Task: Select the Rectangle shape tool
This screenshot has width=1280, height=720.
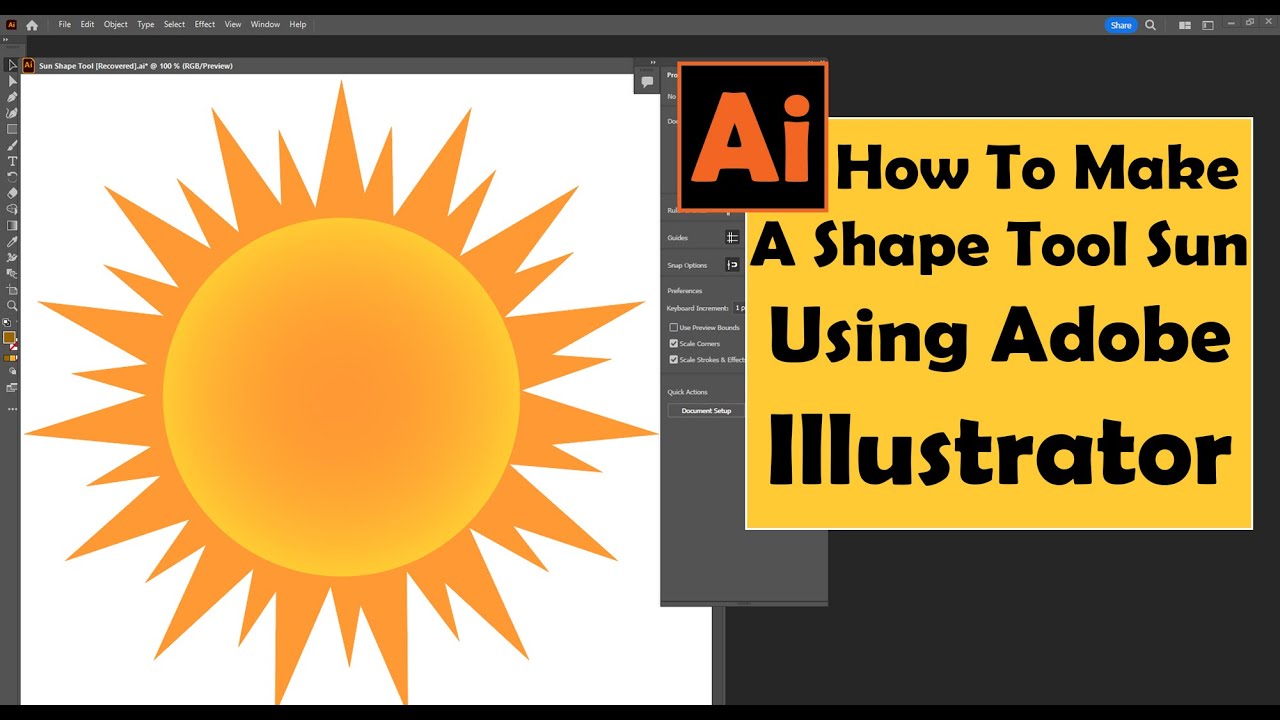Action: 12,129
